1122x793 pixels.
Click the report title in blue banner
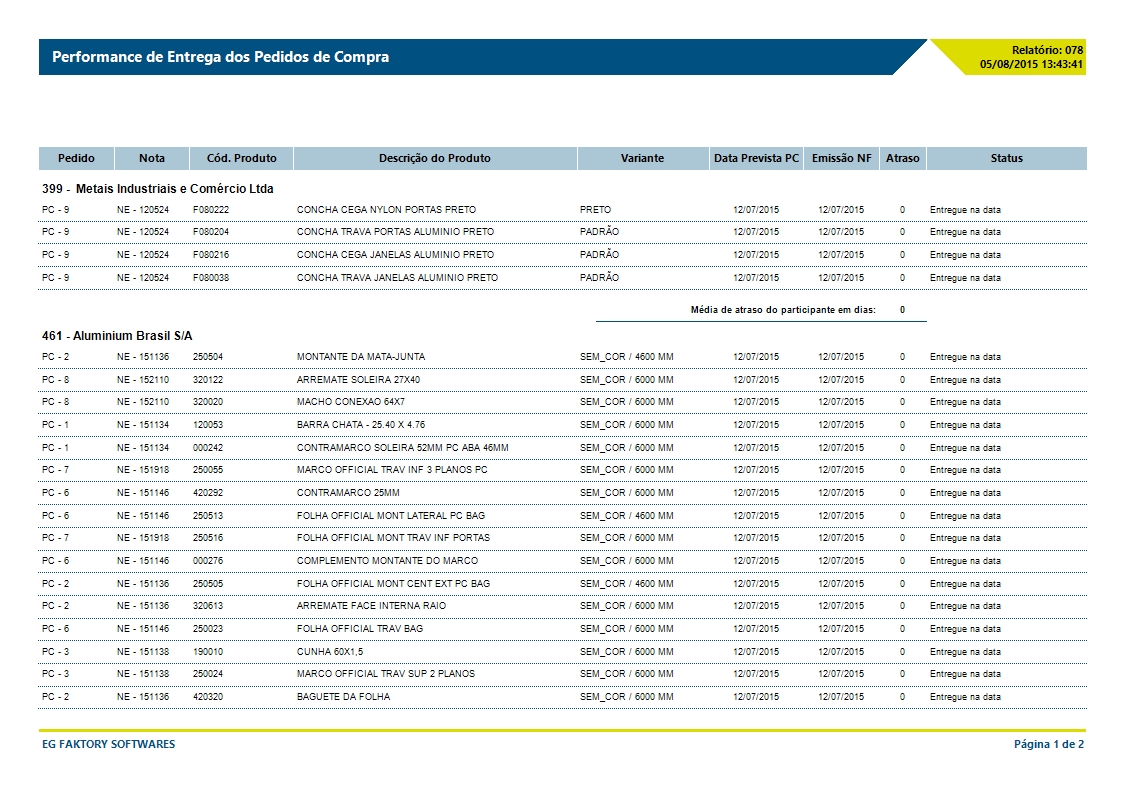click(x=220, y=57)
